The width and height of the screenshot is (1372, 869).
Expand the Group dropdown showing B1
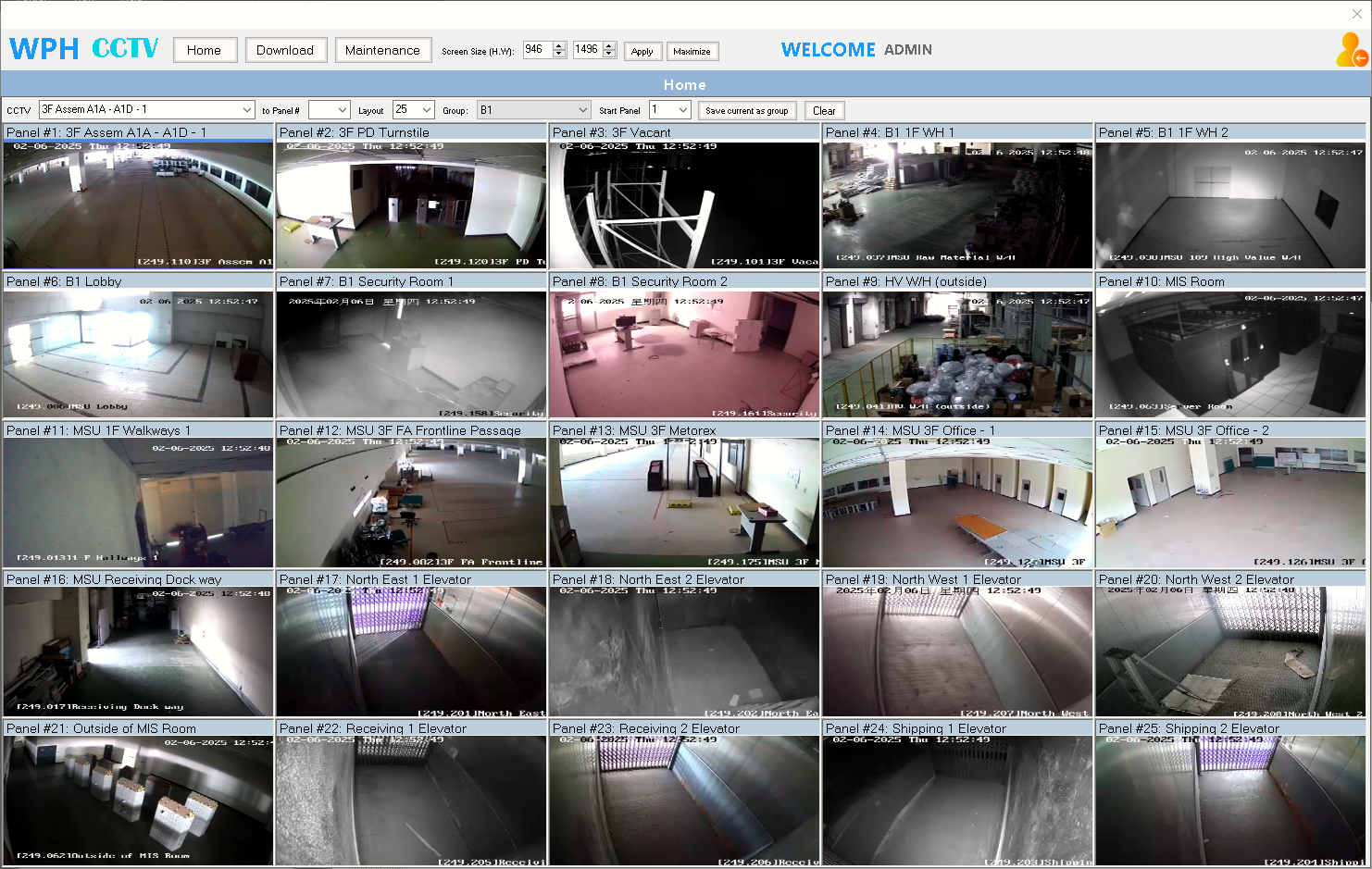(582, 110)
